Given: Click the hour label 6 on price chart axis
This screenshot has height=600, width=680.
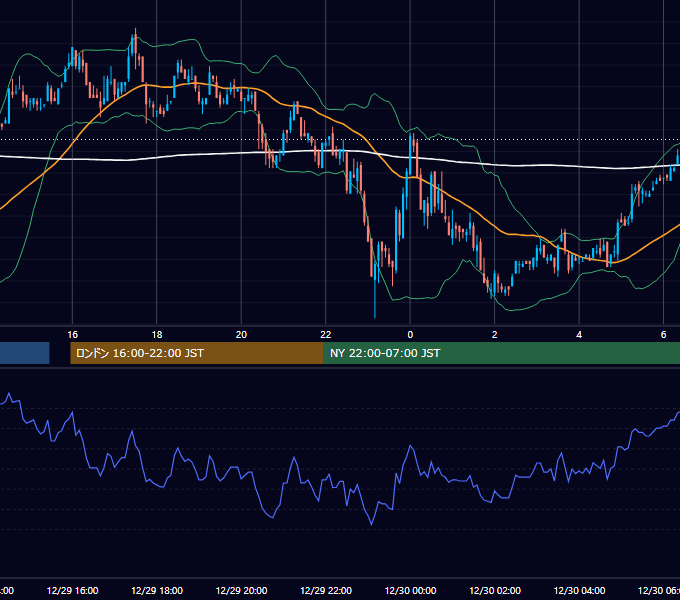Looking at the screenshot, I should point(664,335).
